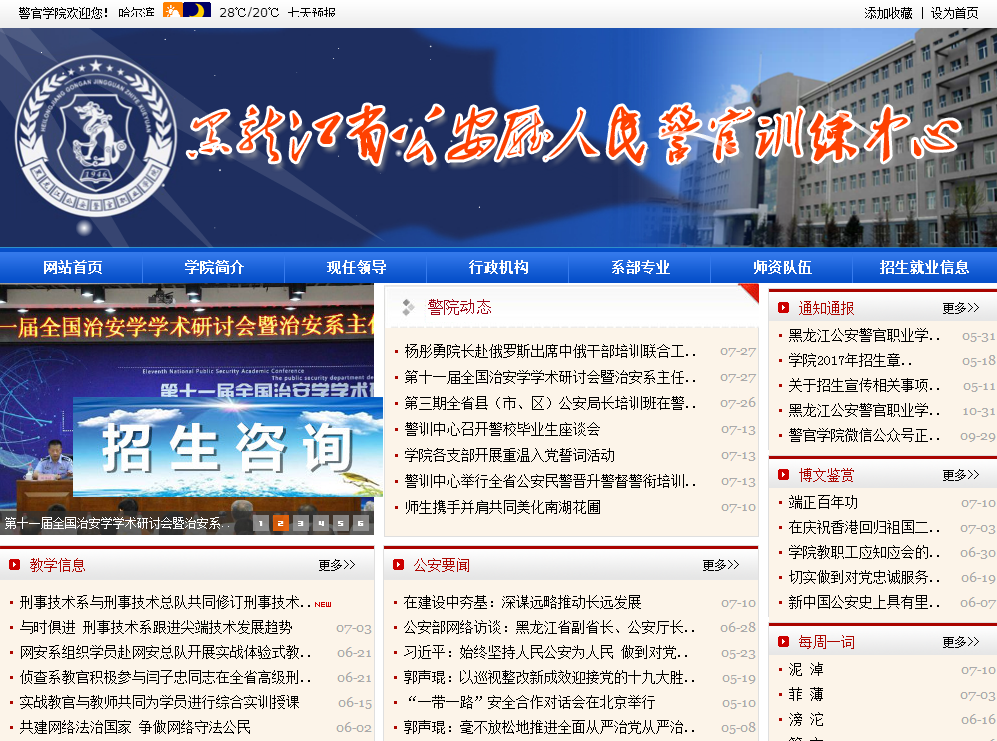Click the moon night weather icon
Screen dimensions: 997x741
198,11
